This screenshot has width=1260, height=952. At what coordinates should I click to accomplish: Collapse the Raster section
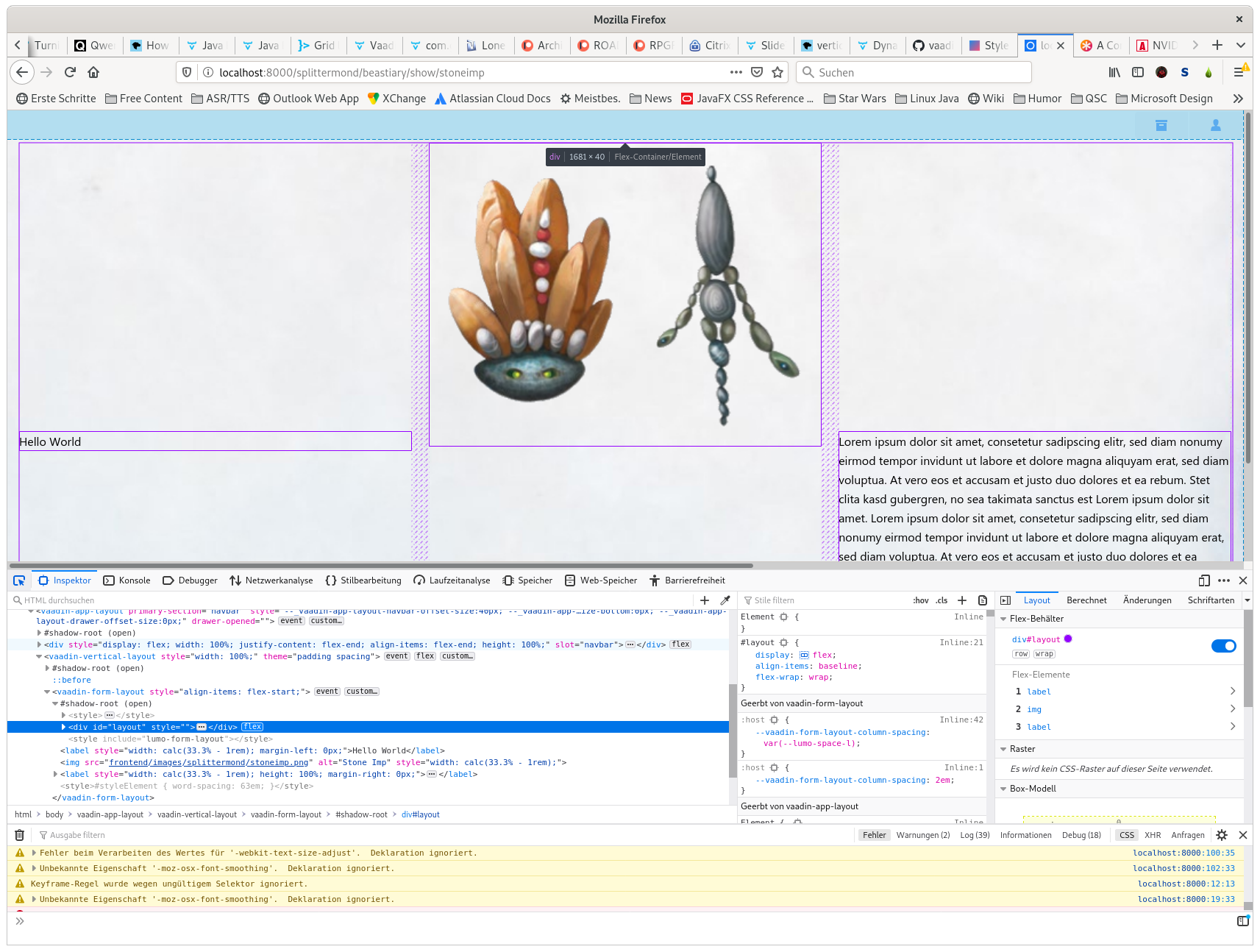point(1003,749)
